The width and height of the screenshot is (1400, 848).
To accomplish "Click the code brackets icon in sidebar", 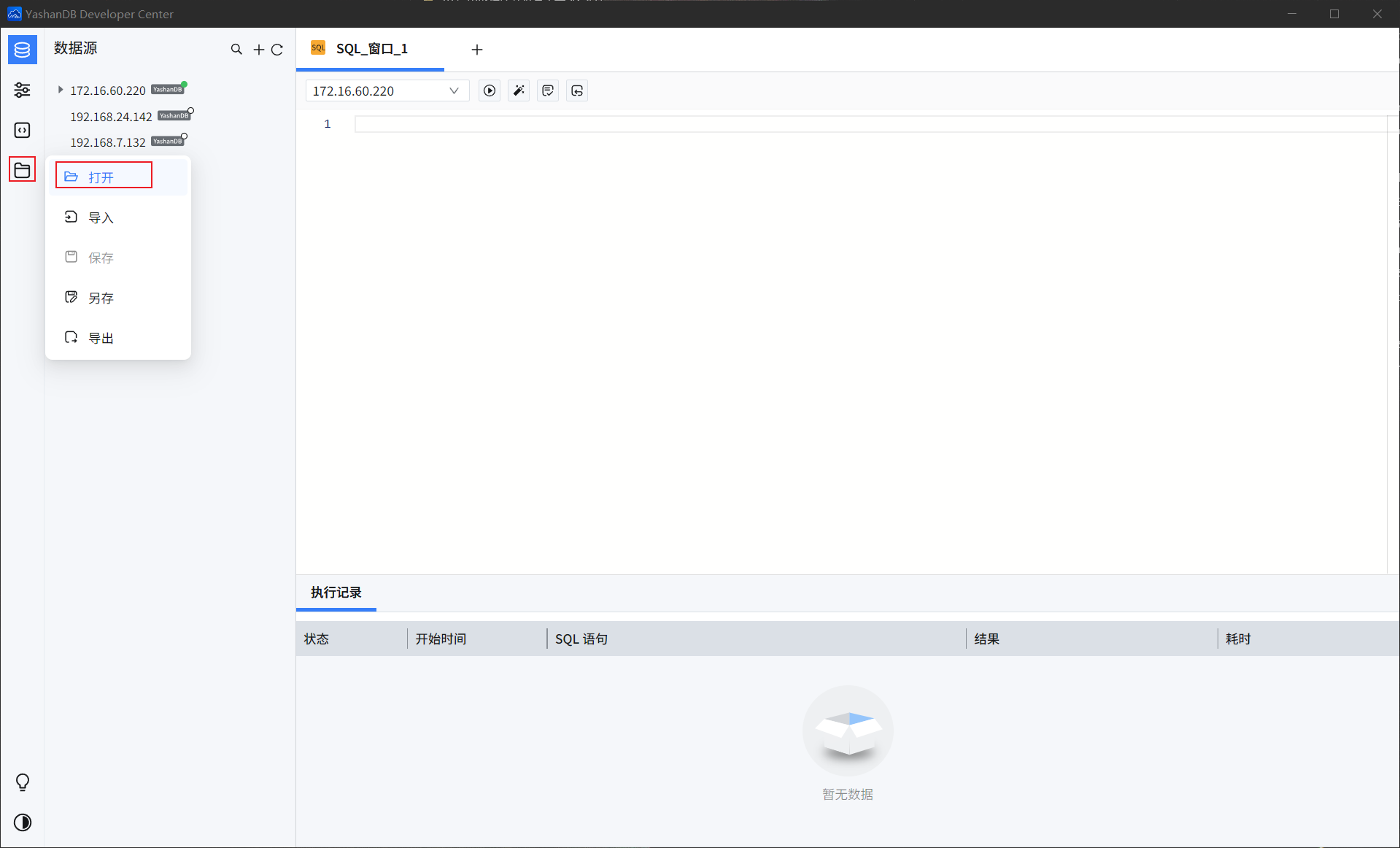I will tap(22, 130).
